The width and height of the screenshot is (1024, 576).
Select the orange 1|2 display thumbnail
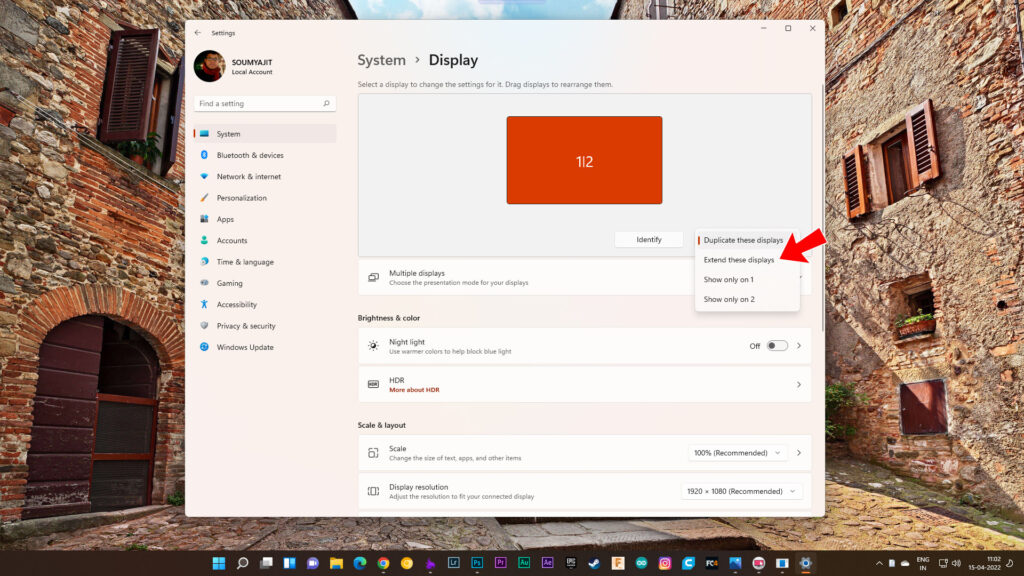point(584,160)
